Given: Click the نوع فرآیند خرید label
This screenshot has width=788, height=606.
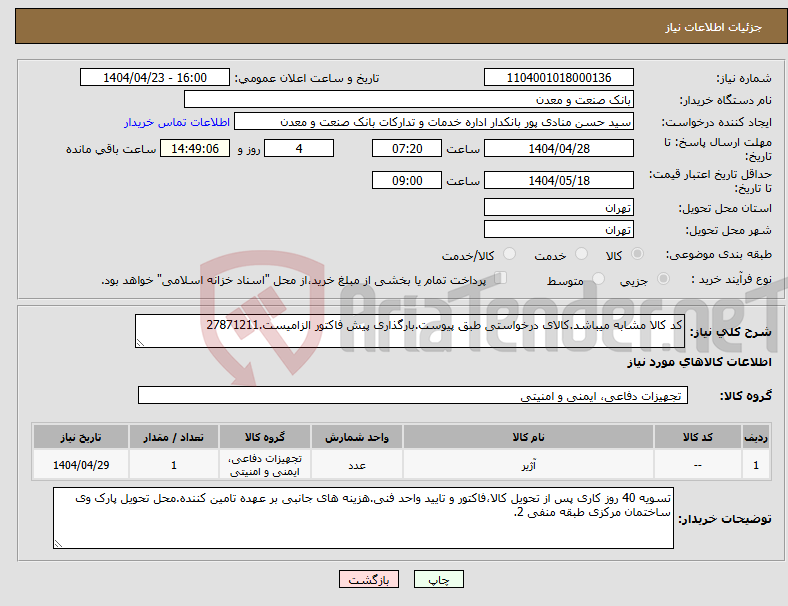Looking at the screenshot, I should pos(731,279).
